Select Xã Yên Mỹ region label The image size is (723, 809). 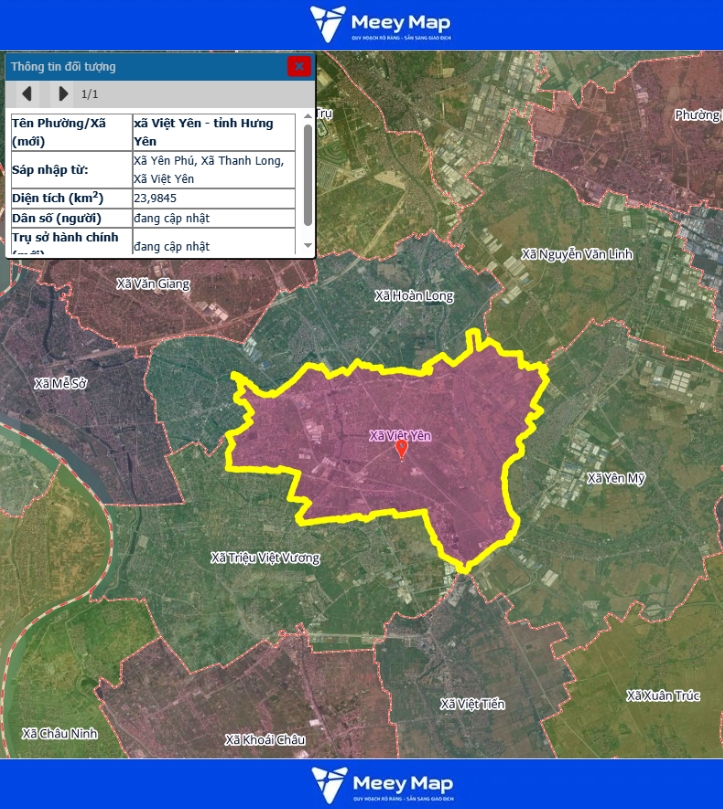(616, 478)
